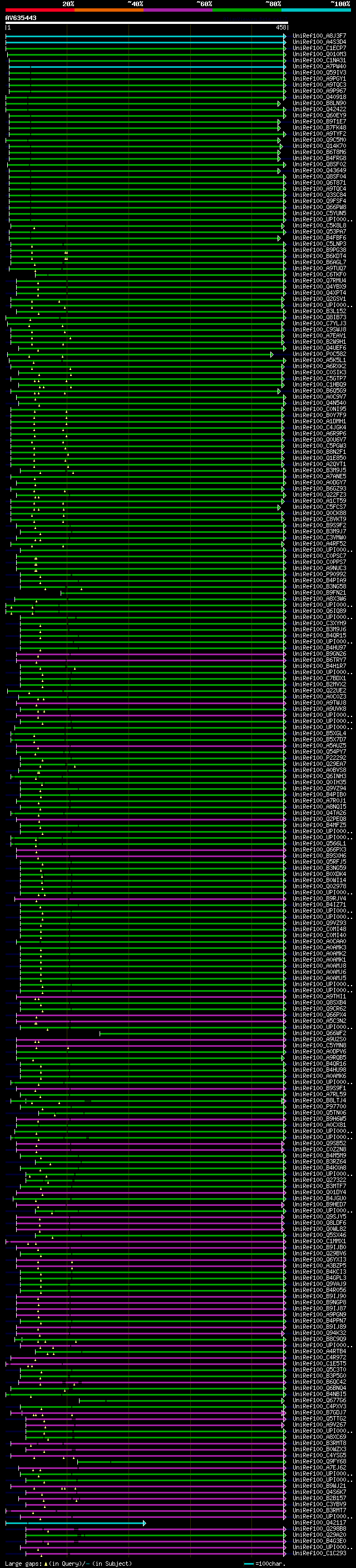
Task: Select hit UniRef100_Q677G6
Action: point(319,1400)
